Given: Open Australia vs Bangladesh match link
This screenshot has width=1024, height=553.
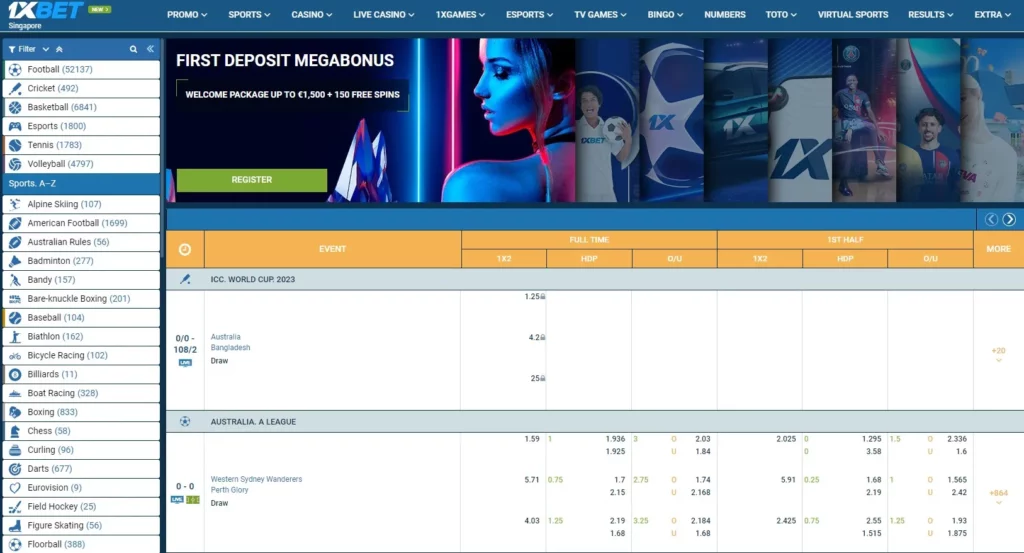Looking at the screenshot, I should (230, 342).
